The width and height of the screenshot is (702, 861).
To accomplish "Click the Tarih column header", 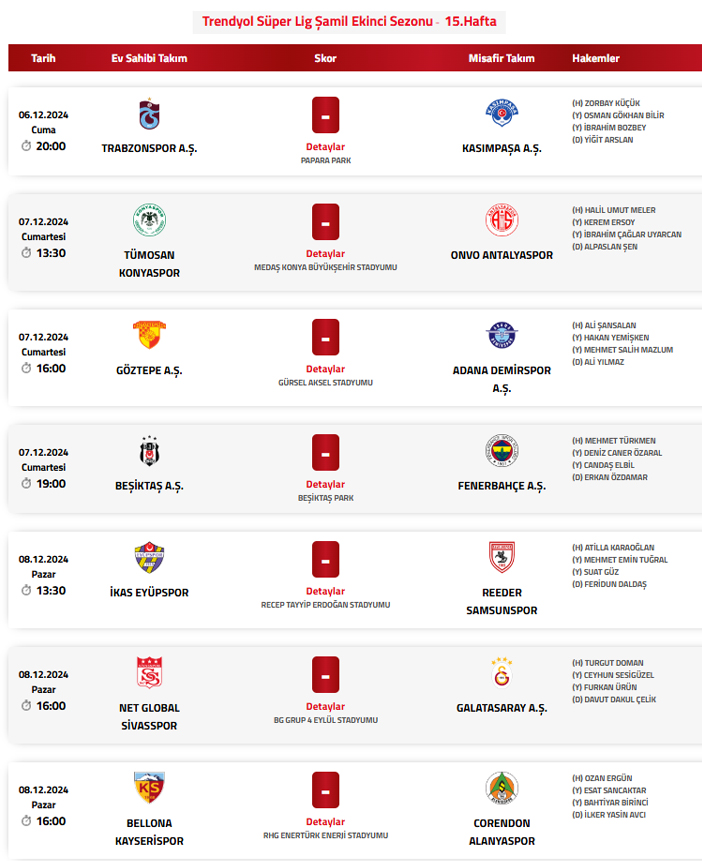I will [43, 58].
